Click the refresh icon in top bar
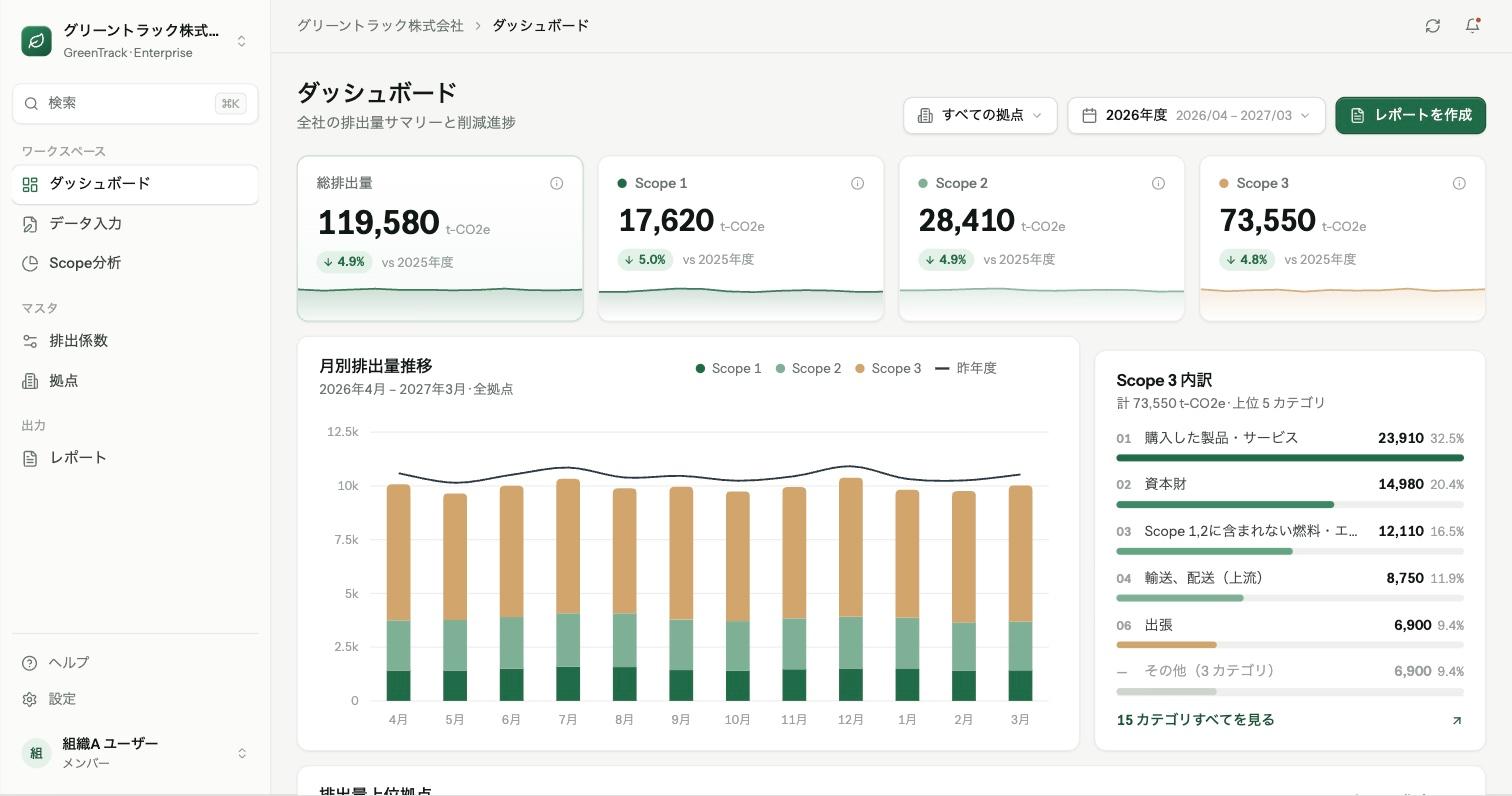 tap(1433, 26)
